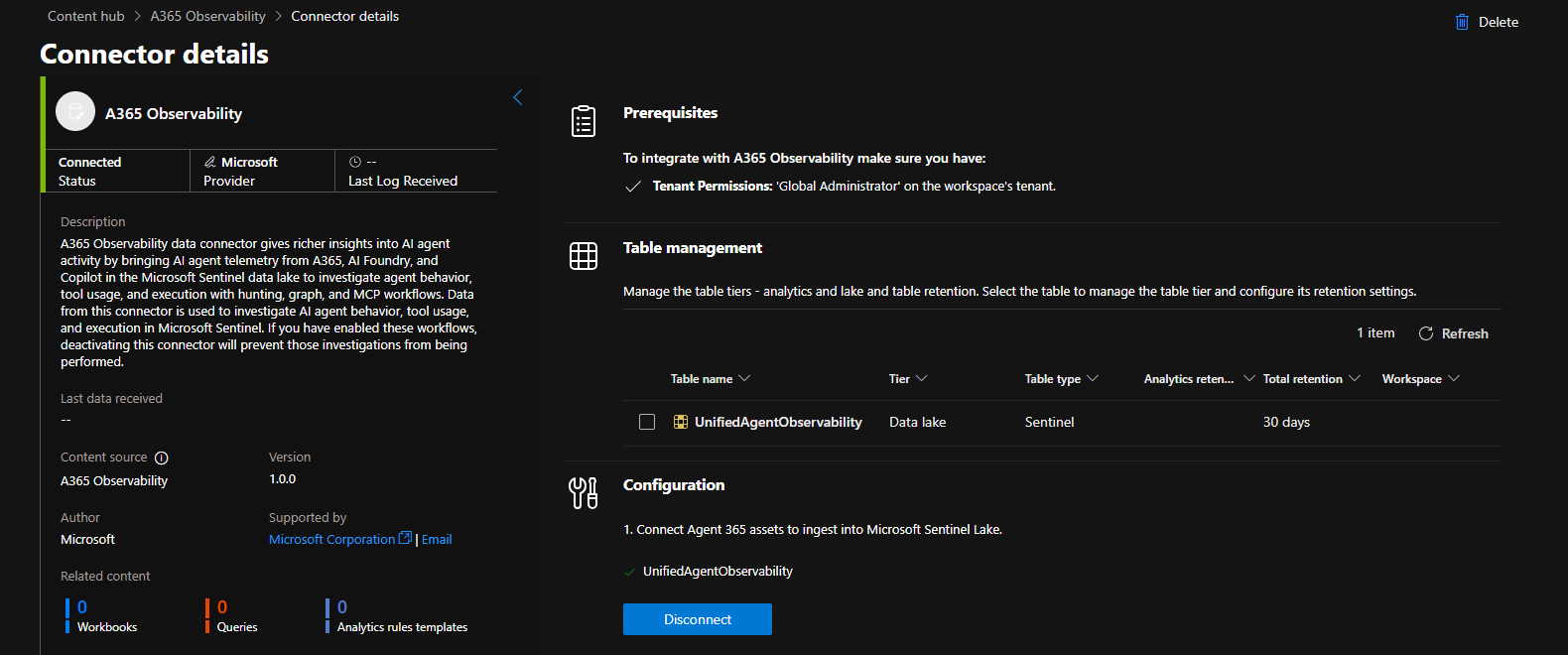Click the UnifiedAgentObservability table icon
The image size is (1568, 655).
click(681, 422)
